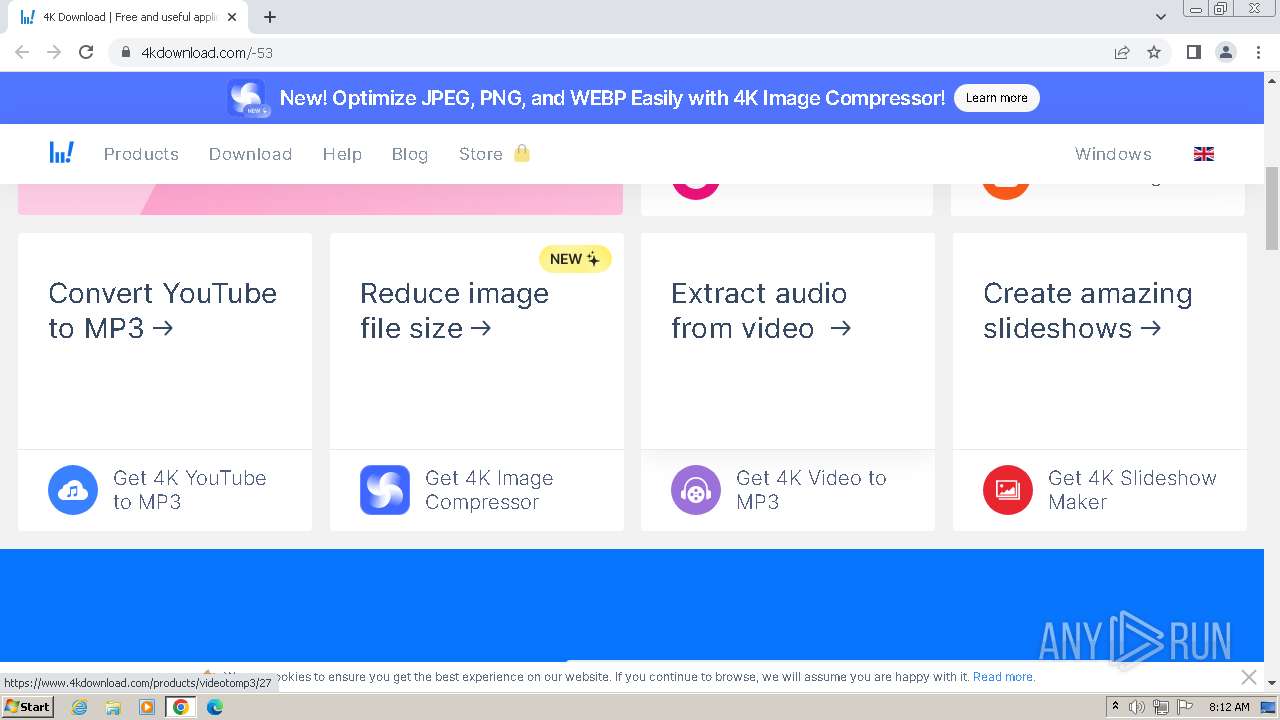This screenshot has height=720, width=1280.
Task: Show hidden system tray icons
Action: (x=1115, y=707)
